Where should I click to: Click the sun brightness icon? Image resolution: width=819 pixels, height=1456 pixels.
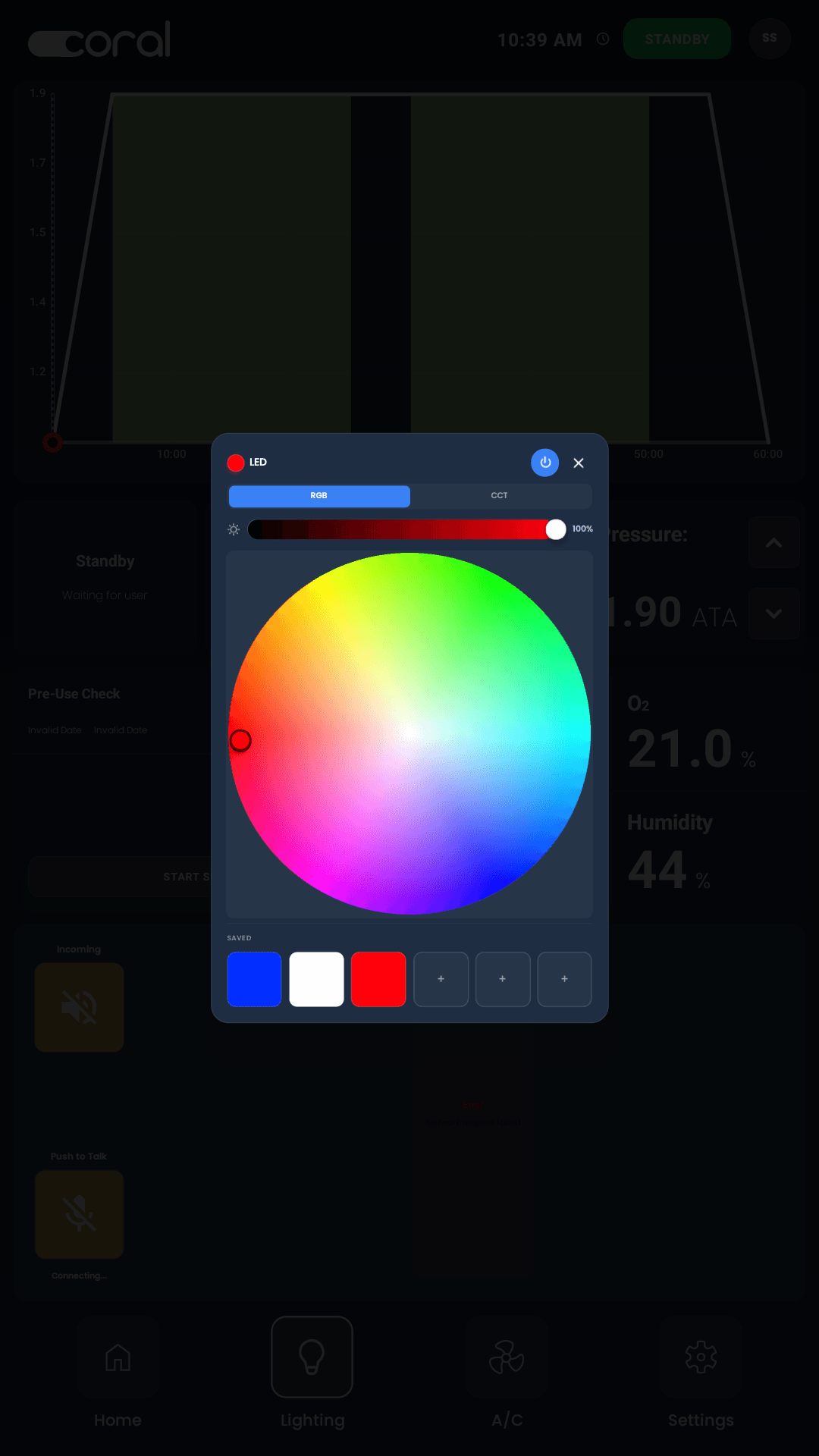coord(234,529)
